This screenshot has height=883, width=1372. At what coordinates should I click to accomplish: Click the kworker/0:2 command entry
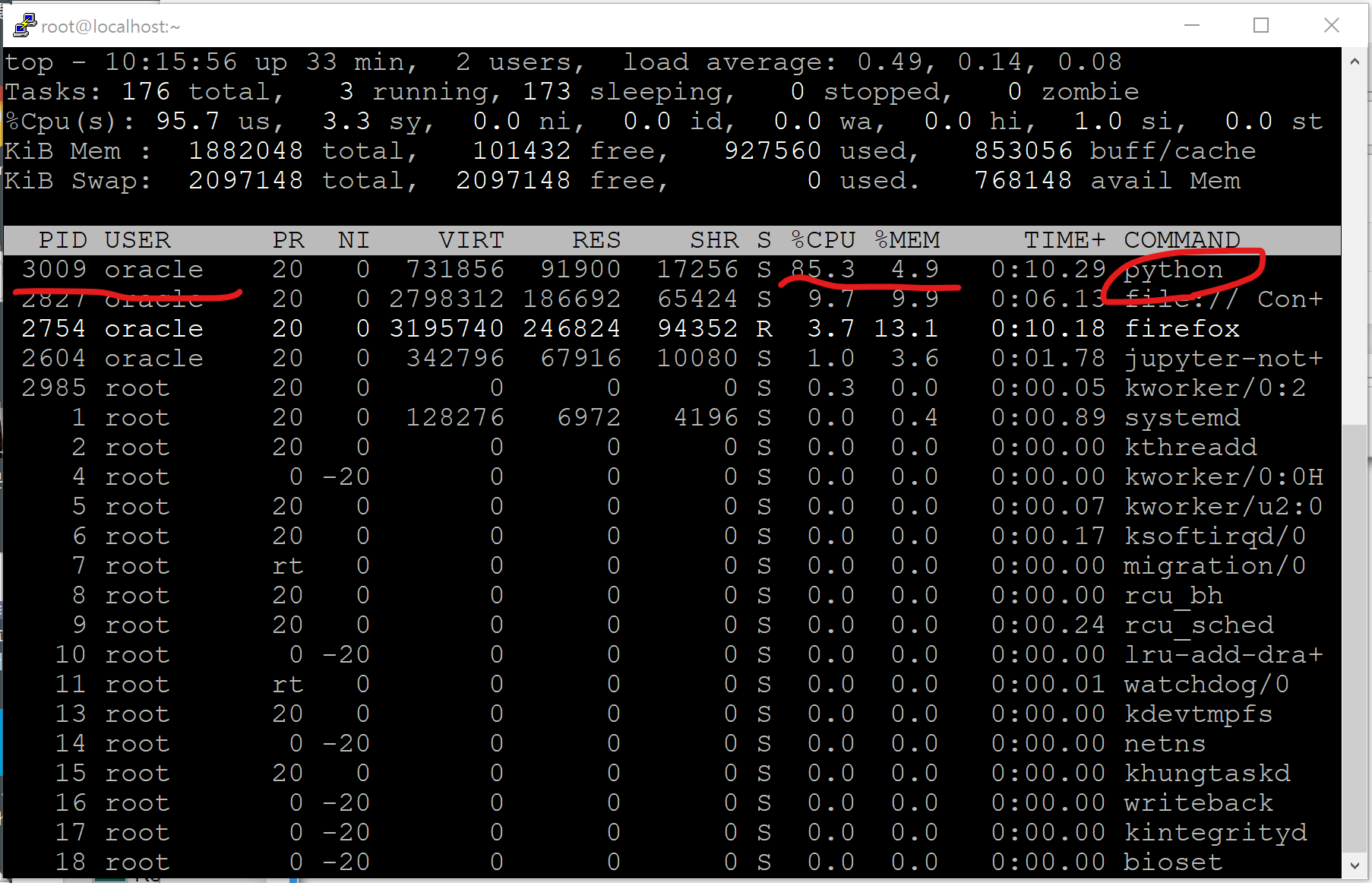[1216, 388]
